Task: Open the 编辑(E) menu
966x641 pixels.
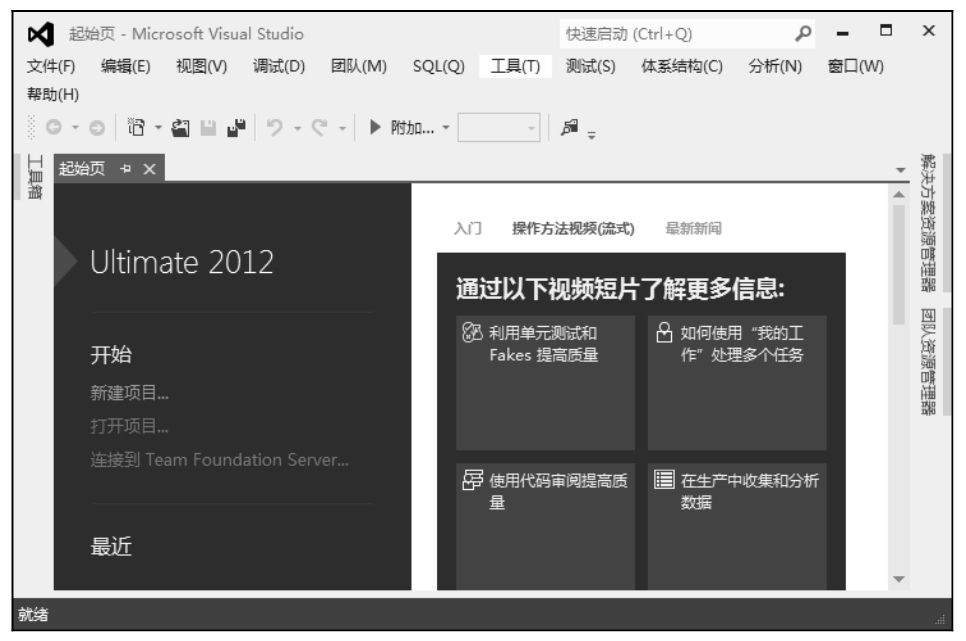Action: tap(126, 66)
